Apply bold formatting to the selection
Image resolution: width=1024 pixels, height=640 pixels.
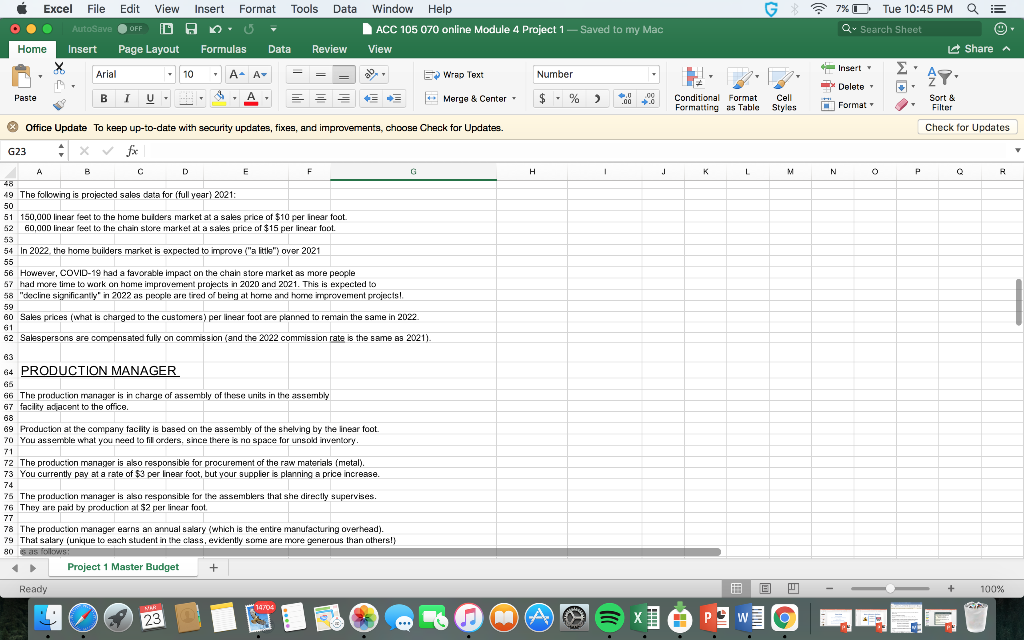point(103,99)
